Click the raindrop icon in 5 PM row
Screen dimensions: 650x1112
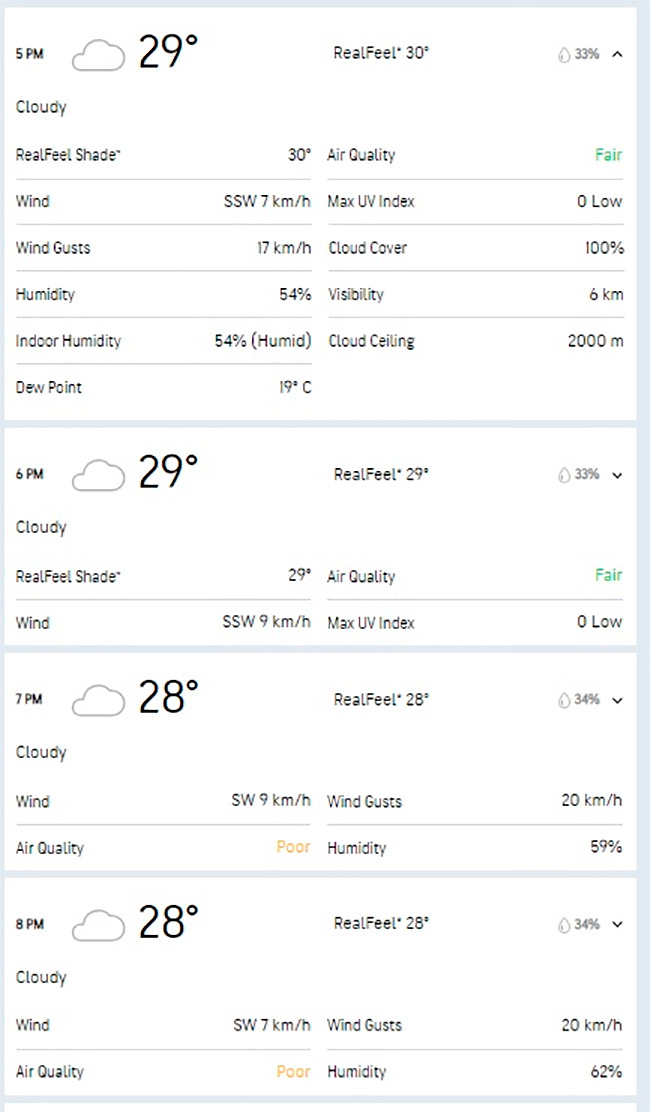click(564, 55)
